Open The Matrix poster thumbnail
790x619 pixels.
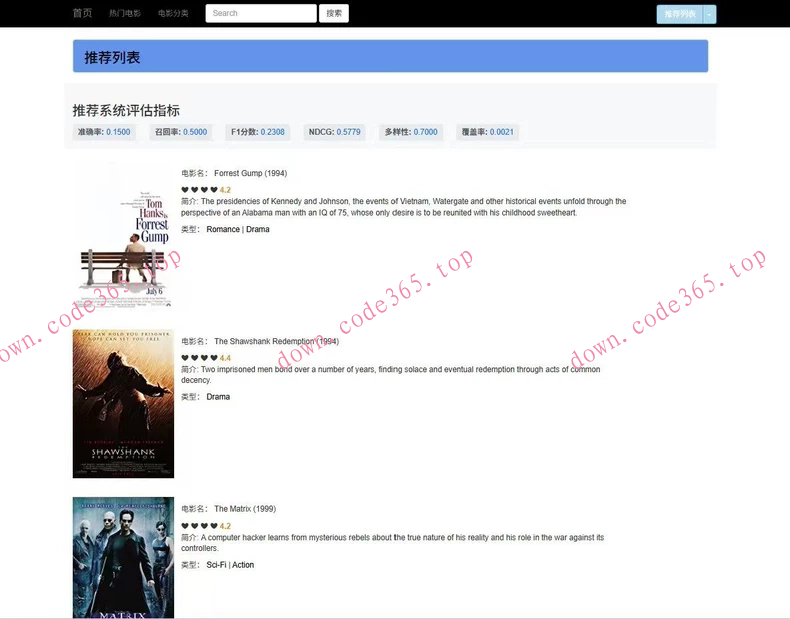tap(123, 558)
